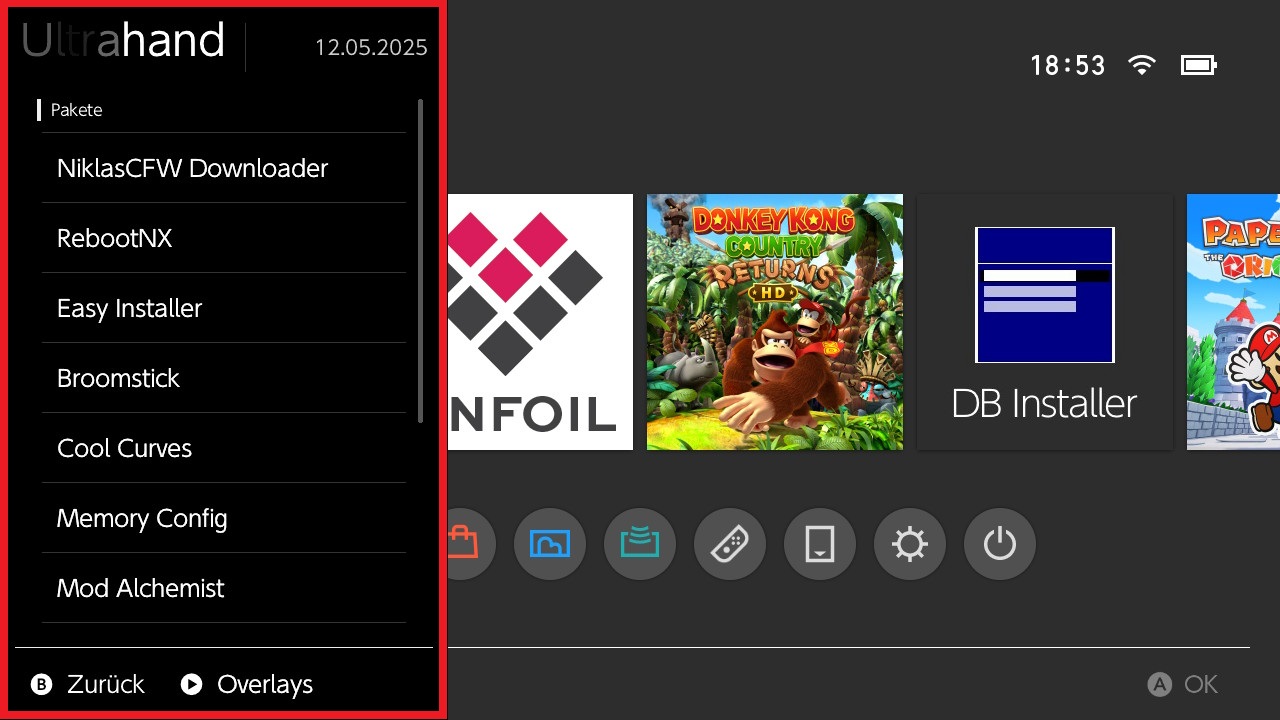
Task: Open the Controllers icon
Action: [x=730, y=545]
